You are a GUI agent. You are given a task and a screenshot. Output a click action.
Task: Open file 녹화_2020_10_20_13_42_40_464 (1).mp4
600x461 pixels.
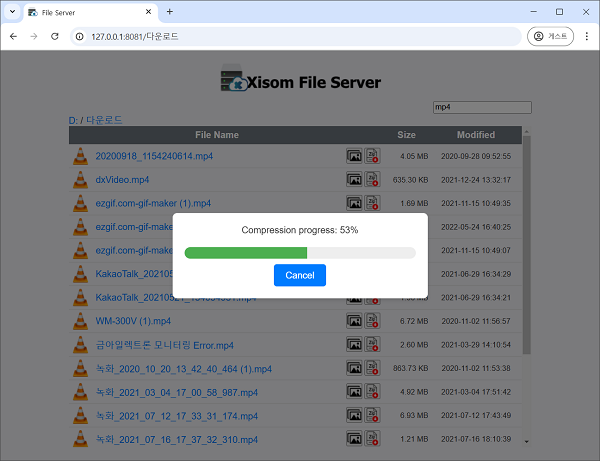click(184, 369)
